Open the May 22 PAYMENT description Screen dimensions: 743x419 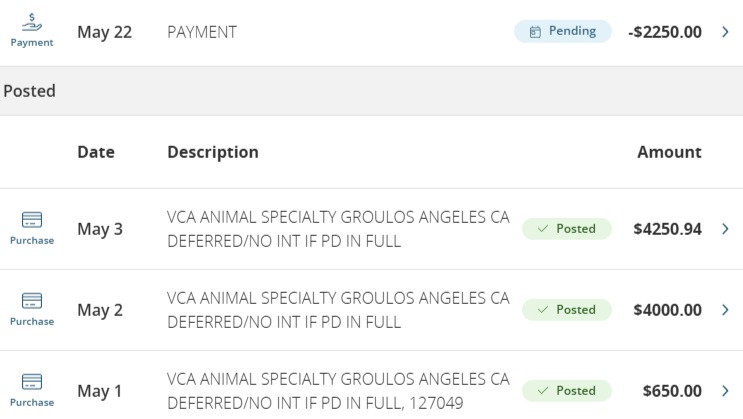(x=202, y=32)
